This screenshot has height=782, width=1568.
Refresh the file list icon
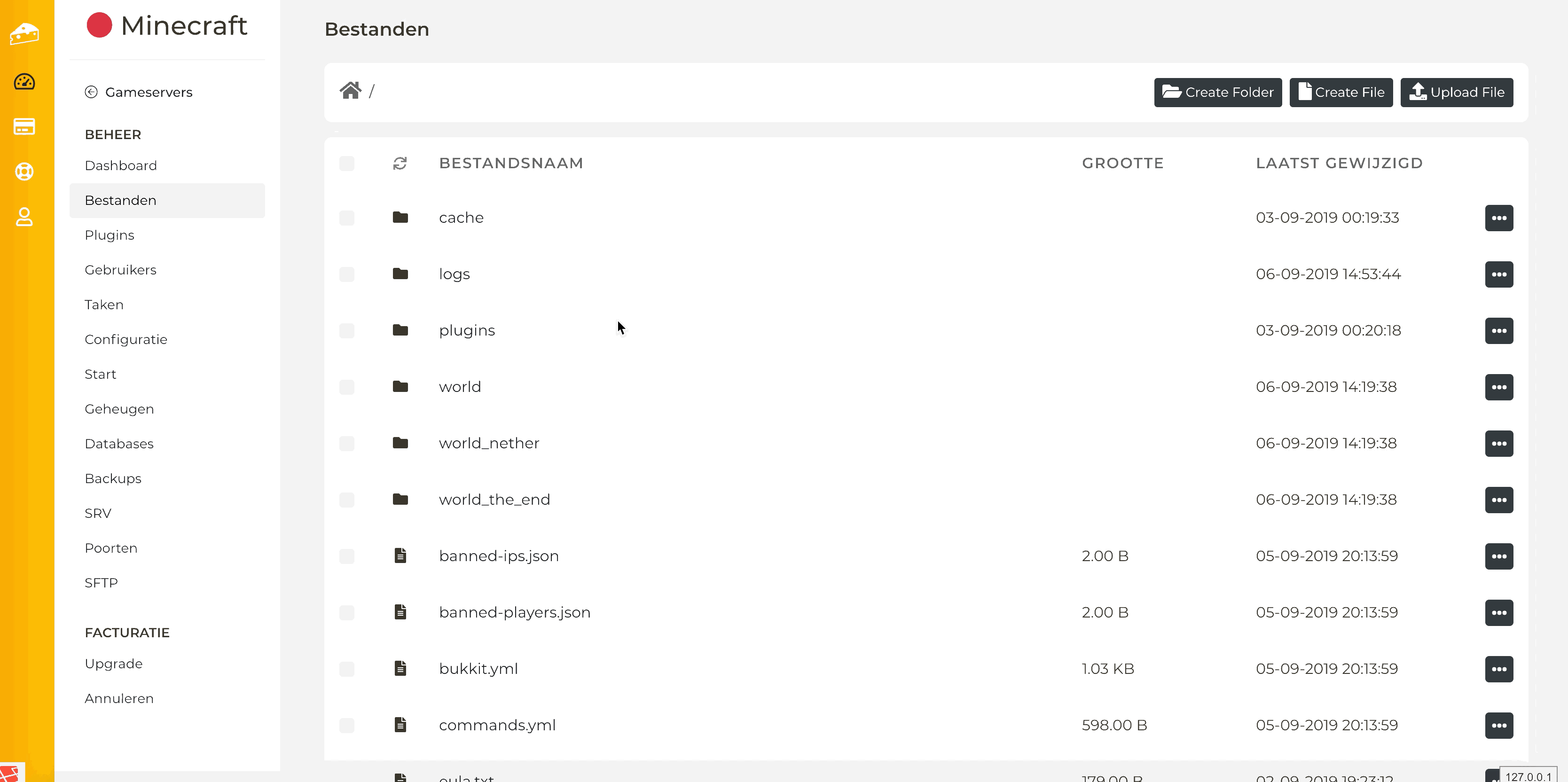(x=400, y=163)
